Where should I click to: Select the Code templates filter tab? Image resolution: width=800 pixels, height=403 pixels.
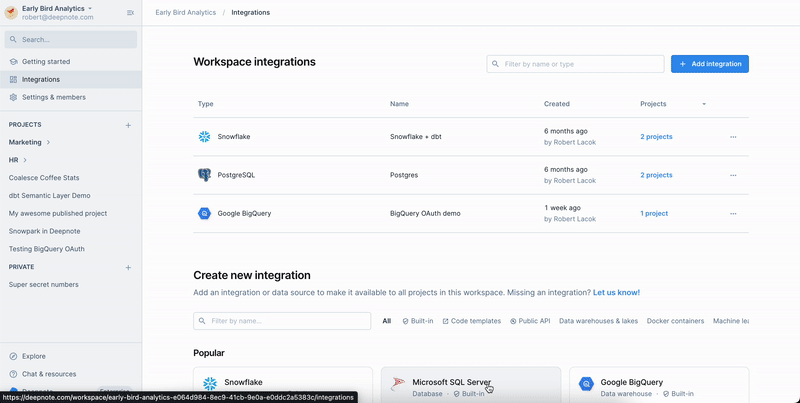tap(472, 321)
